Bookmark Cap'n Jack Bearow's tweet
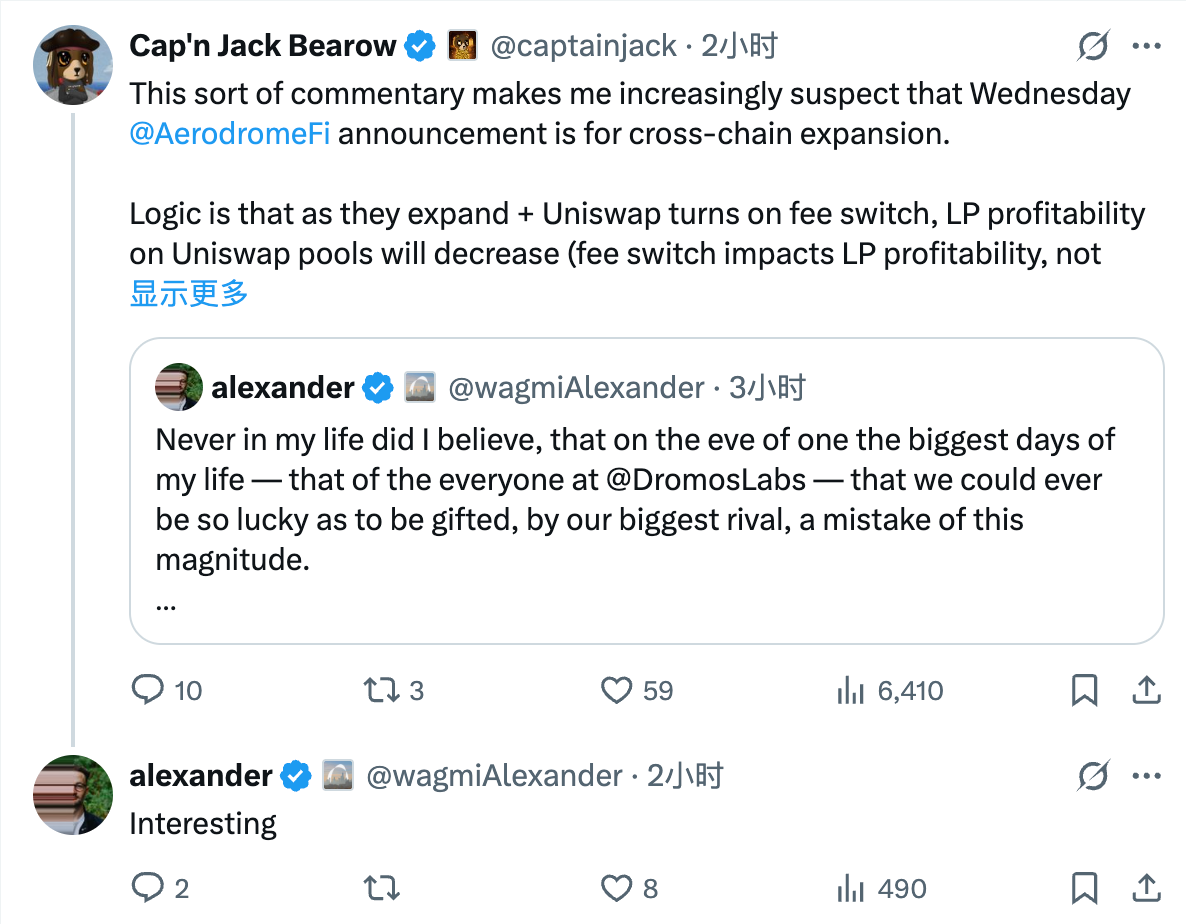The height and width of the screenshot is (924, 1186). click(x=1084, y=690)
